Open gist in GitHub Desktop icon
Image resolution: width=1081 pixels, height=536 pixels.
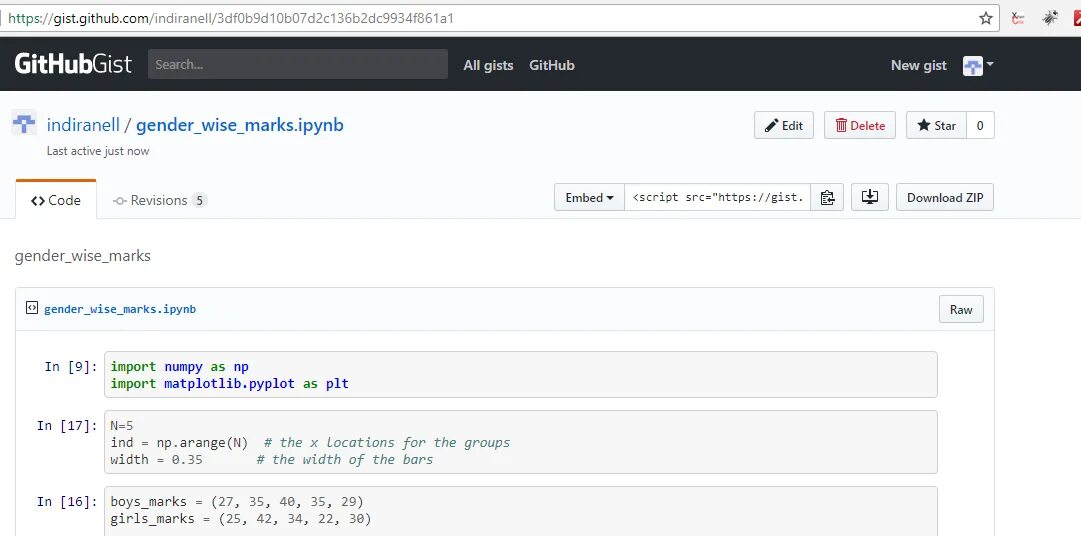869,198
